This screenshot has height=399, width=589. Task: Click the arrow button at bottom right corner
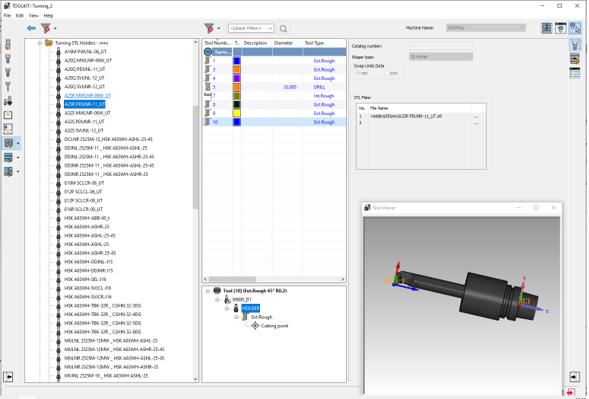point(574,376)
